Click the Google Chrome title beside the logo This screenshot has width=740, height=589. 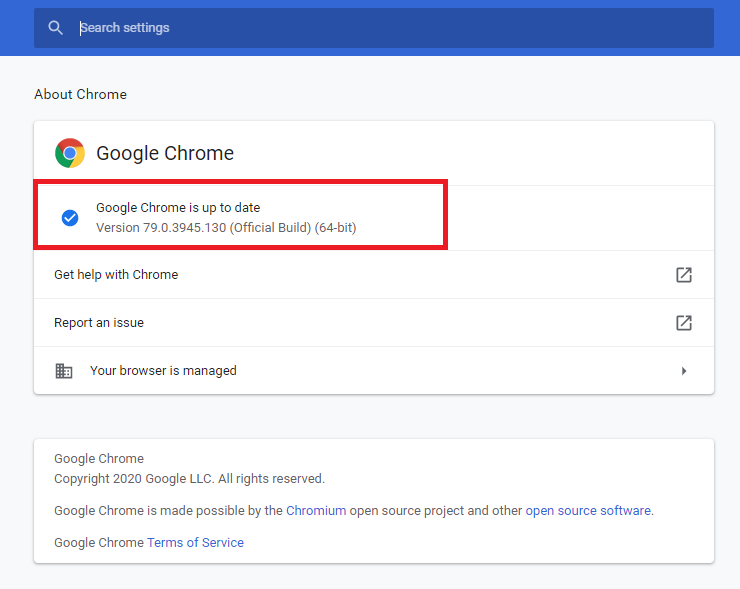pyautogui.click(x=165, y=153)
